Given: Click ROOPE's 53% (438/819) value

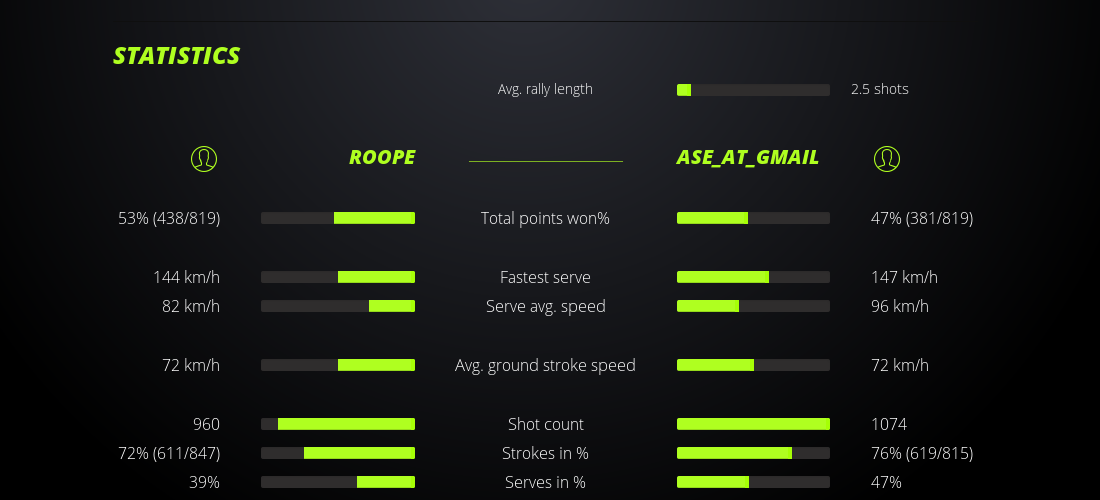Looking at the screenshot, I should coord(169,218).
